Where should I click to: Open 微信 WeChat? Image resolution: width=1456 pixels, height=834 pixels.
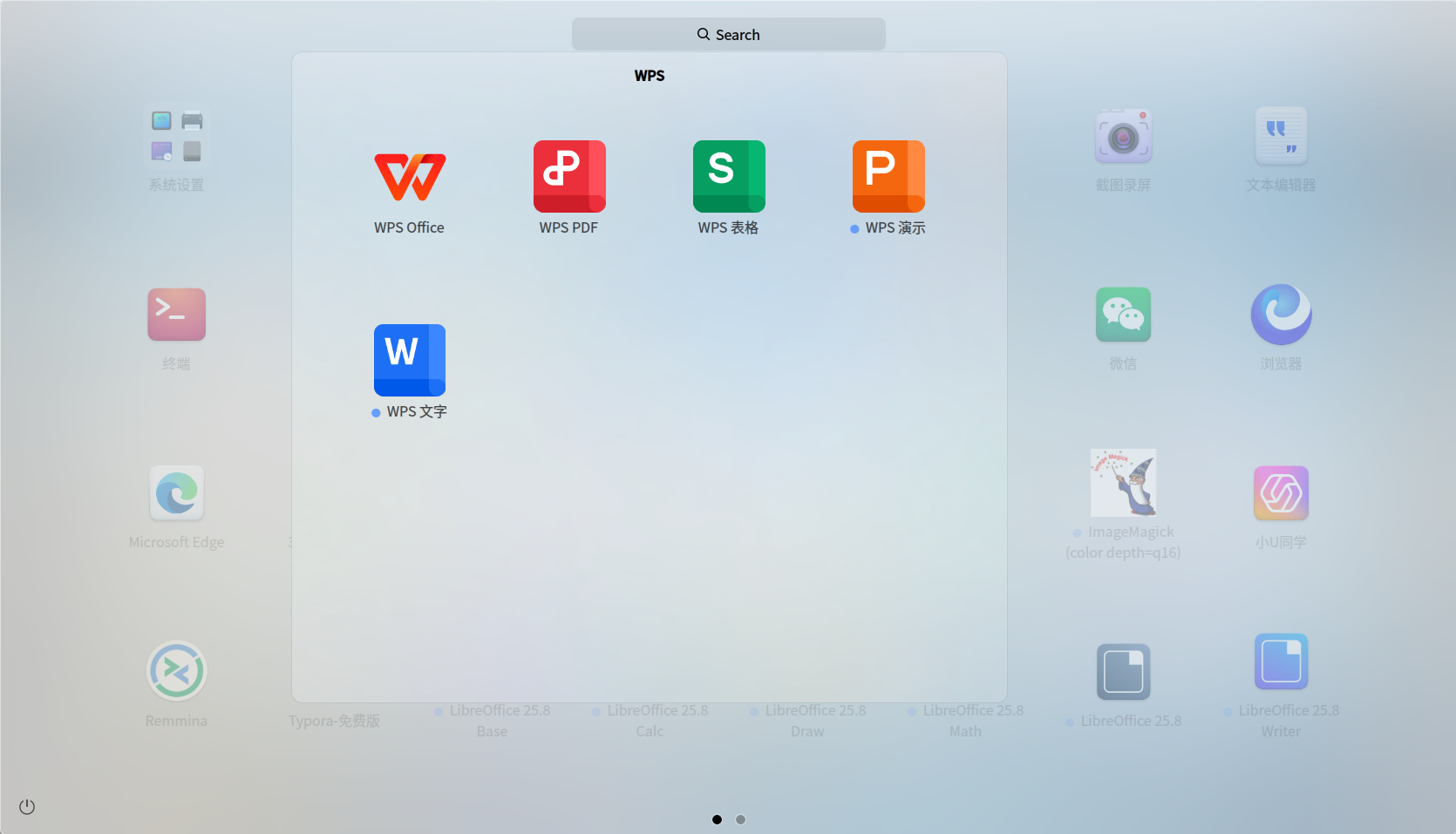tap(1124, 315)
